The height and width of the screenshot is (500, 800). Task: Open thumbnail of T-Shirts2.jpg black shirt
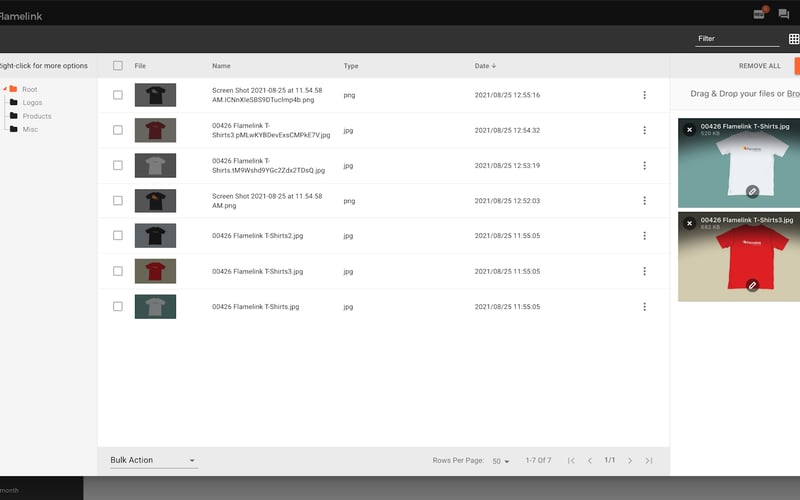coord(155,236)
